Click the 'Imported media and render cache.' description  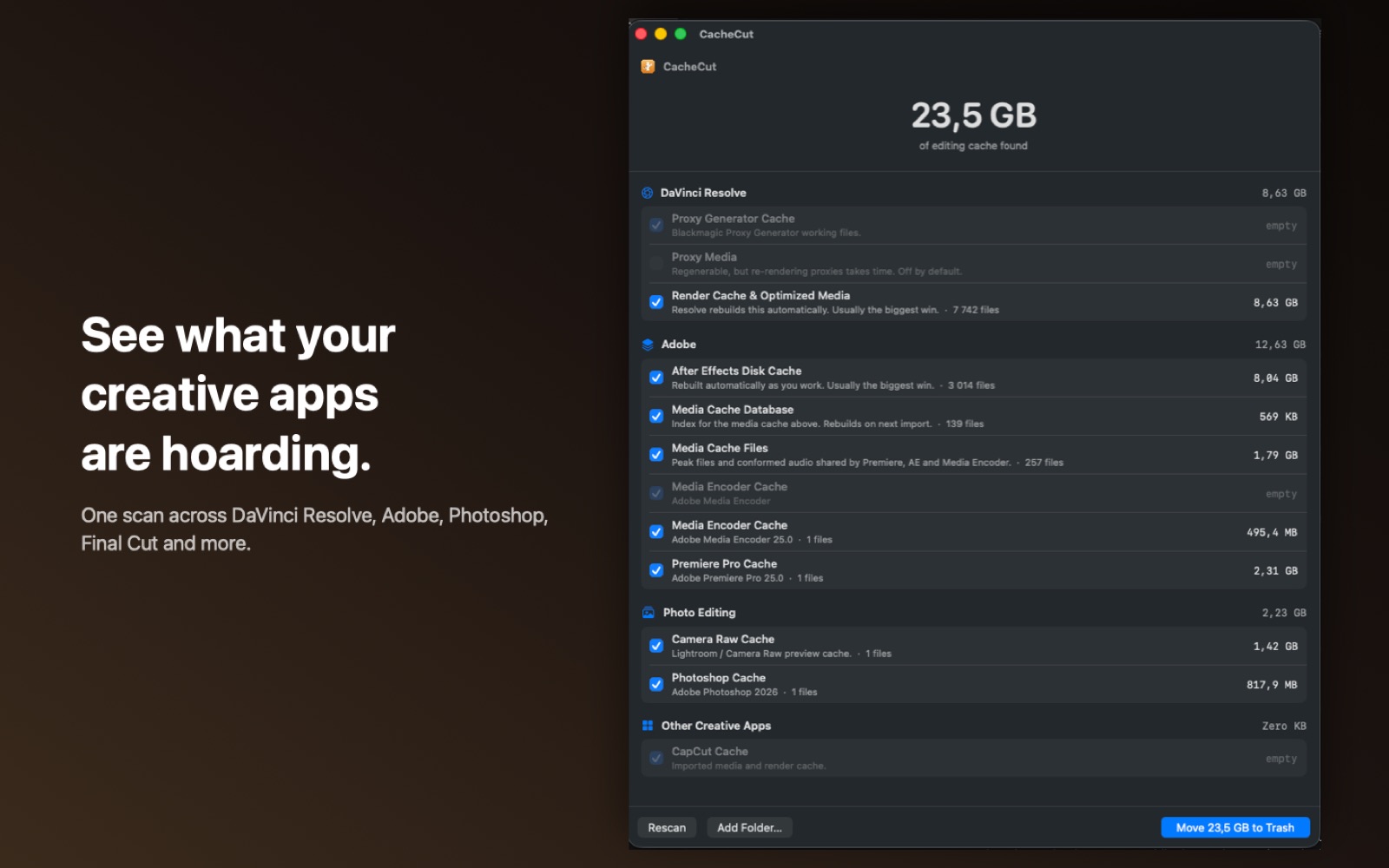[x=748, y=766]
